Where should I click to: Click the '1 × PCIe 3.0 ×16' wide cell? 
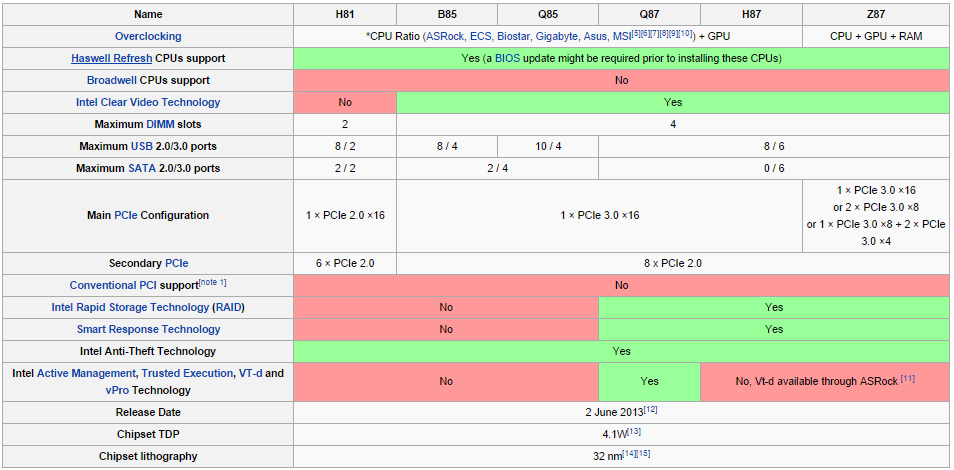tap(599, 215)
